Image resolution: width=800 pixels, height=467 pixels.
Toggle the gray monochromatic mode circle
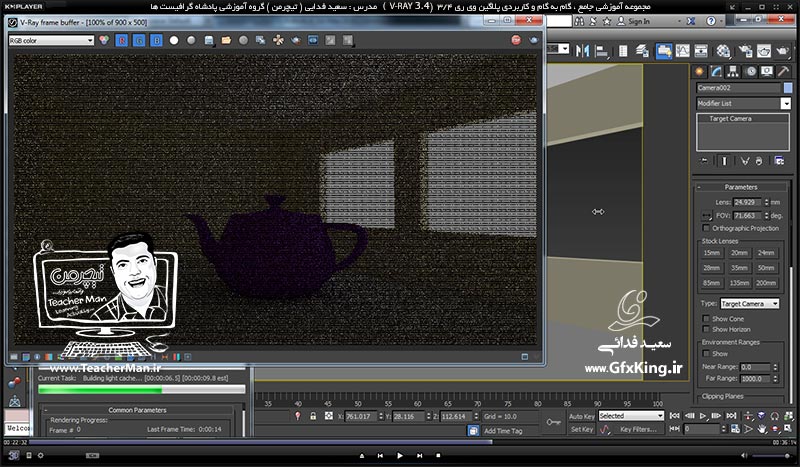click(x=191, y=40)
